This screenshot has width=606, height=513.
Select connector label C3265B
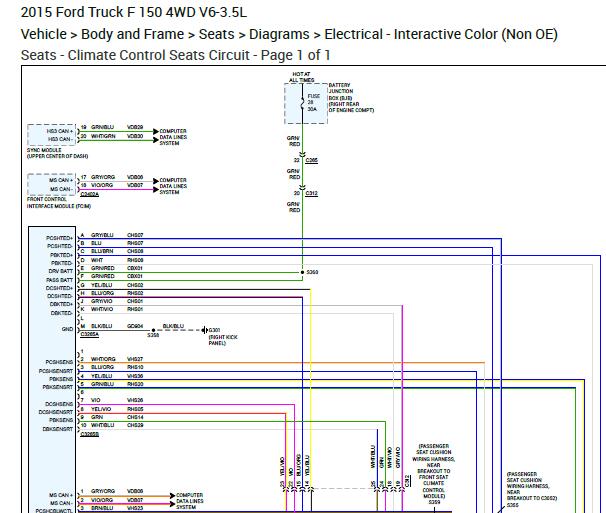coord(90,435)
